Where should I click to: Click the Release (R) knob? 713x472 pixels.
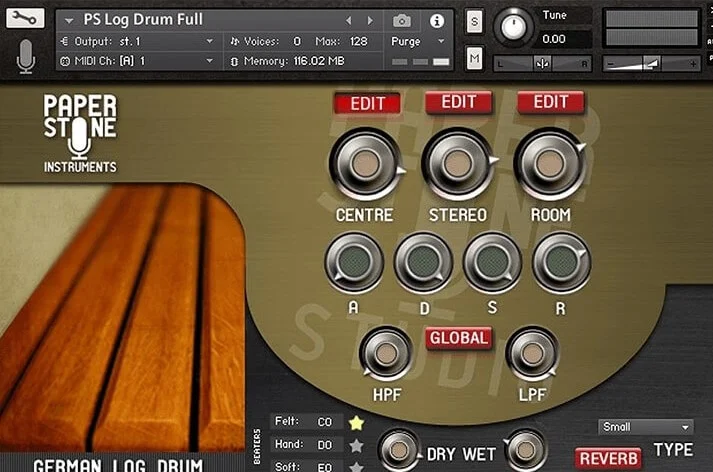[x=562, y=262]
